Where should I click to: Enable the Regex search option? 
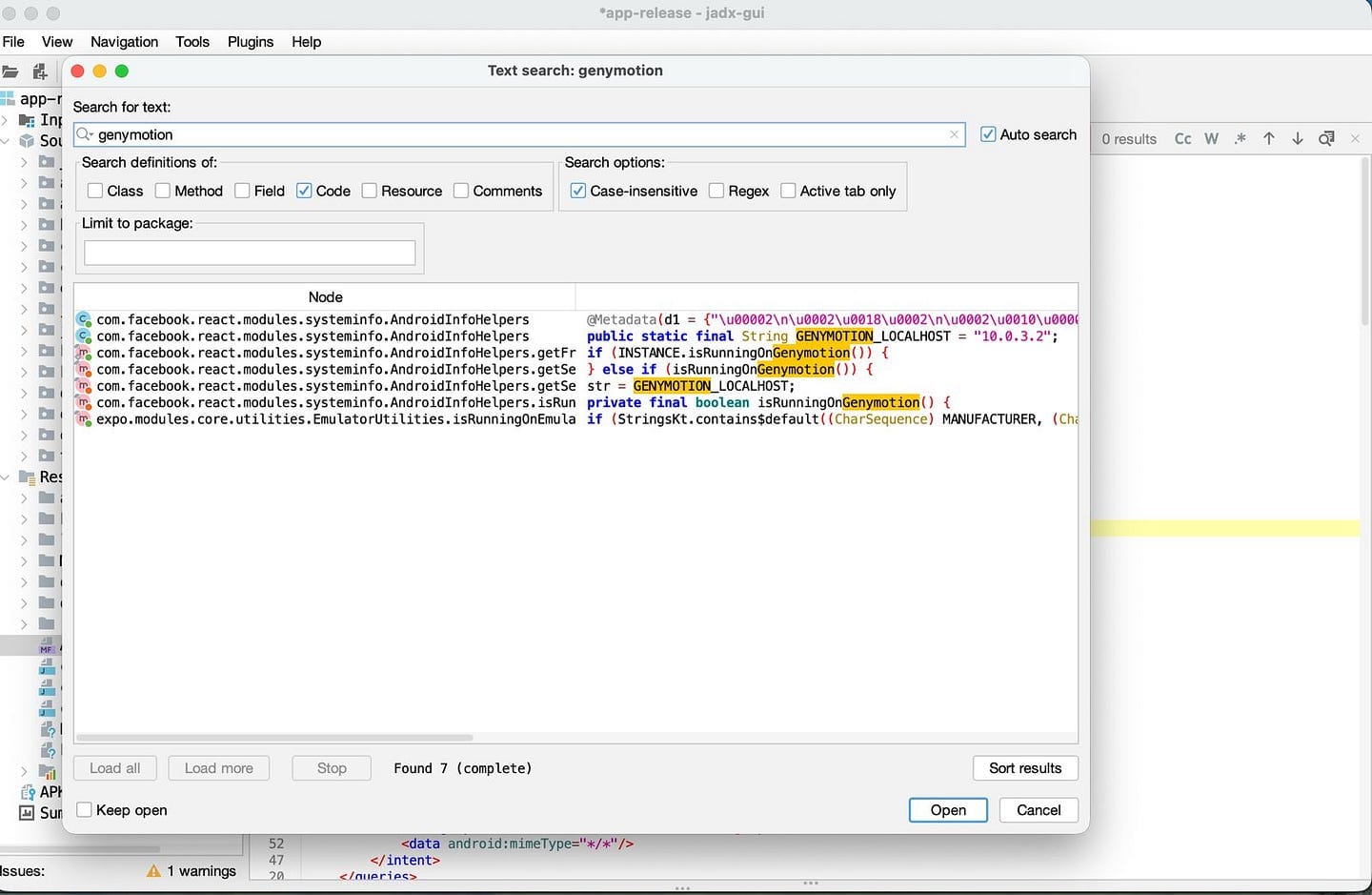click(x=716, y=191)
